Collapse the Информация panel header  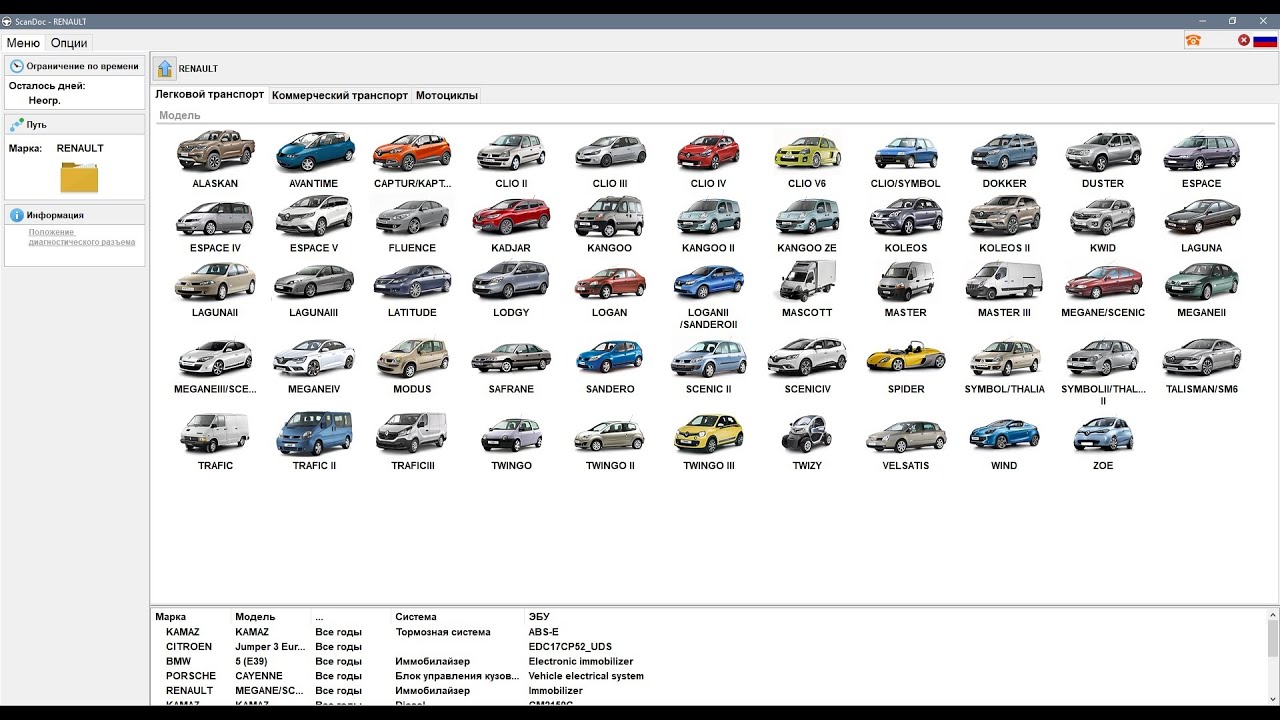point(75,215)
